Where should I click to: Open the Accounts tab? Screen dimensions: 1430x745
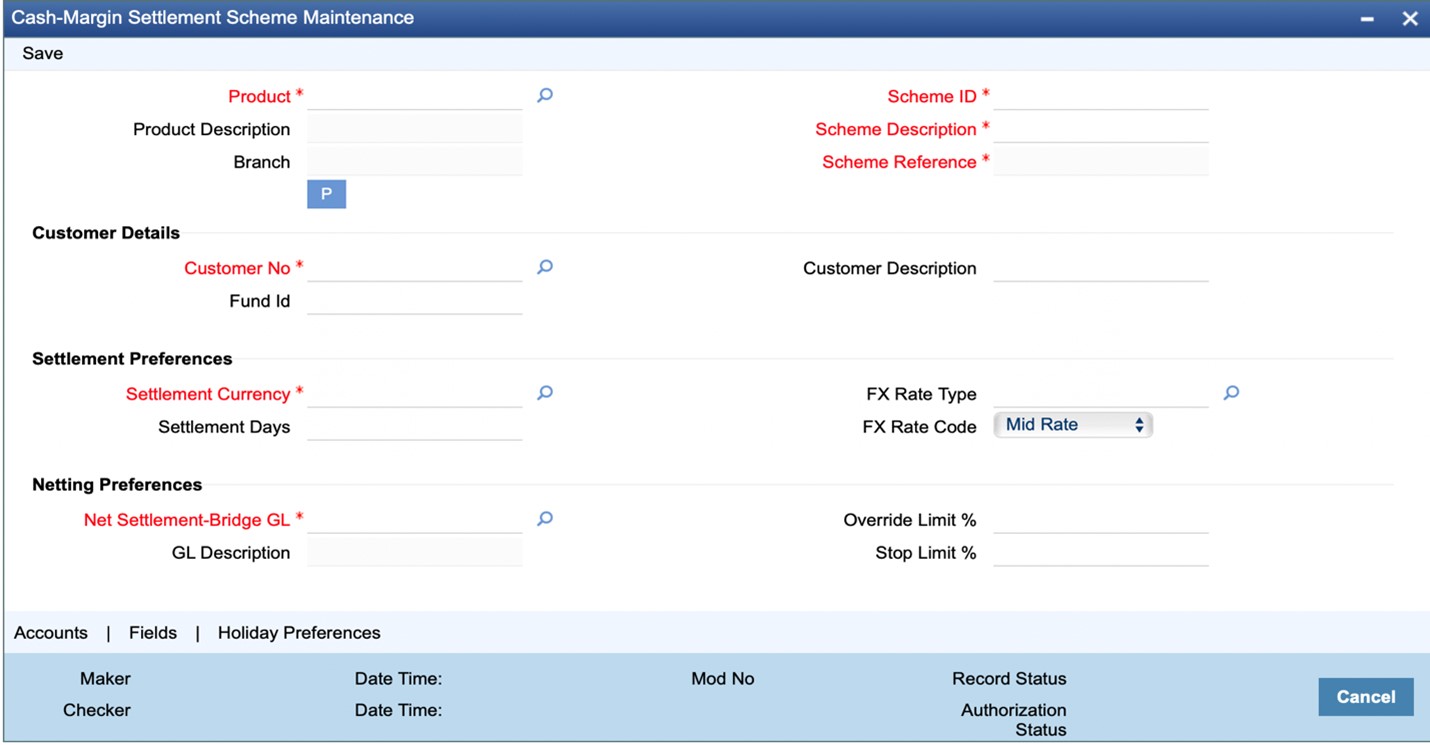[x=51, y=633]
